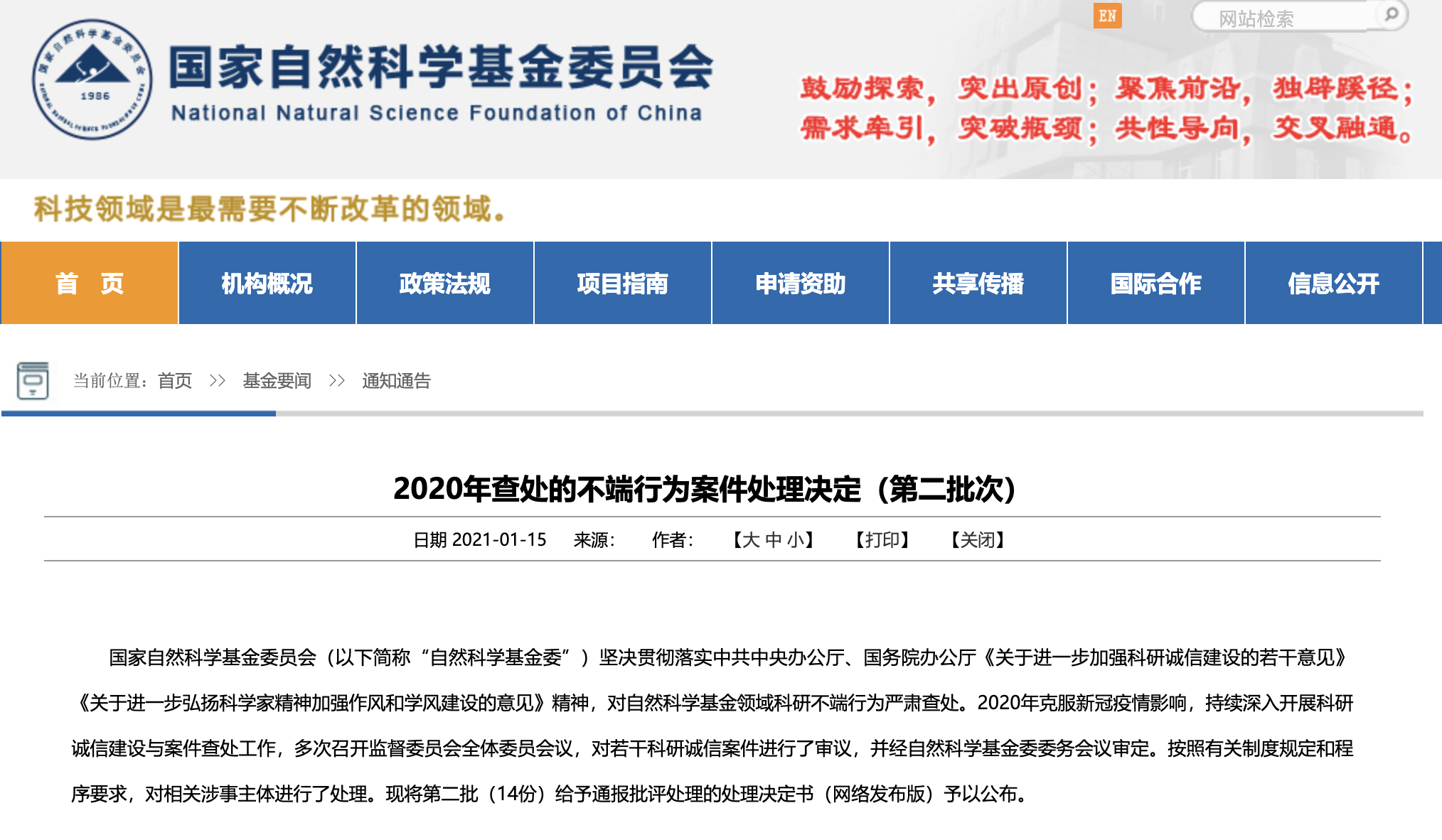Screen dimensions: 1442x840
Task: Open the 首页 navigation tab
Action: click(90, 283)
